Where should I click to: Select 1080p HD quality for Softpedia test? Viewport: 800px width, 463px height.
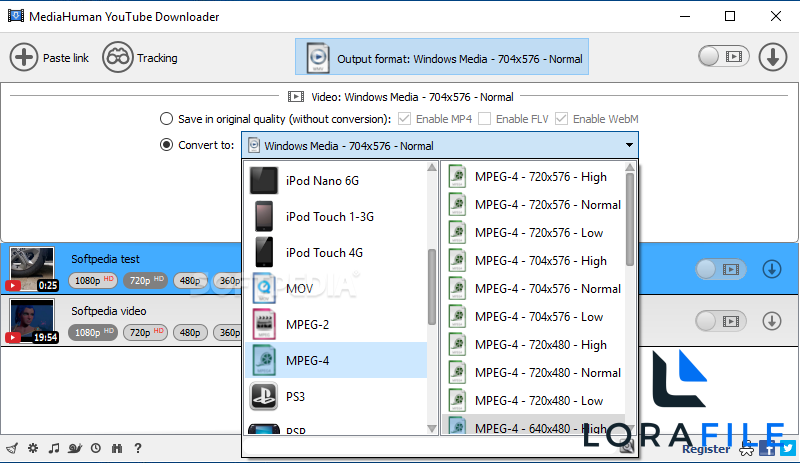click(x=93, y=280)
